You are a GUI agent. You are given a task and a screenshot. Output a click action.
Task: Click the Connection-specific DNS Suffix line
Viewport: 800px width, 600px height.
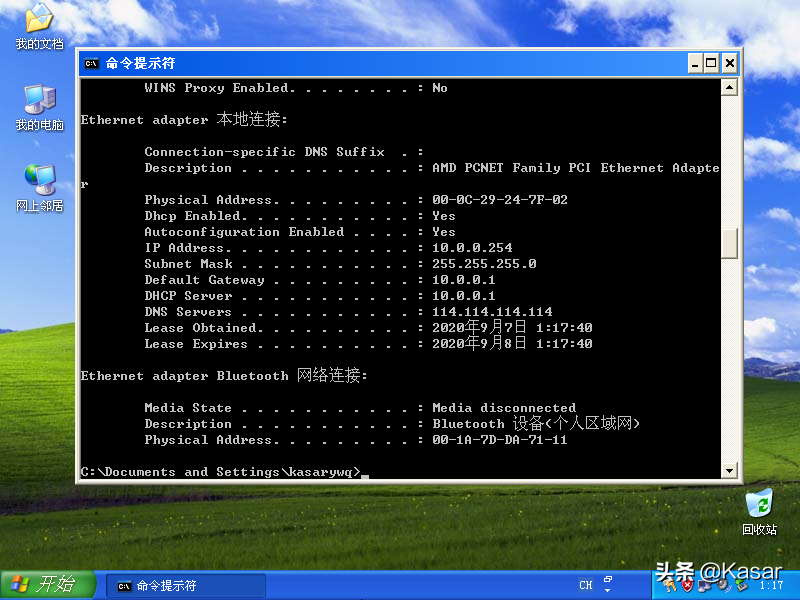(x=284, y=152)
